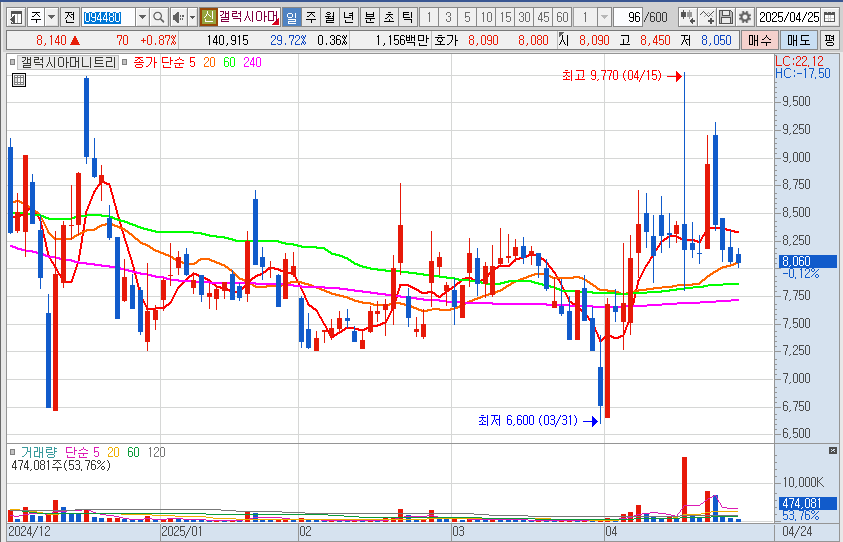Click the volume tag 474,081

click(808, 503)
